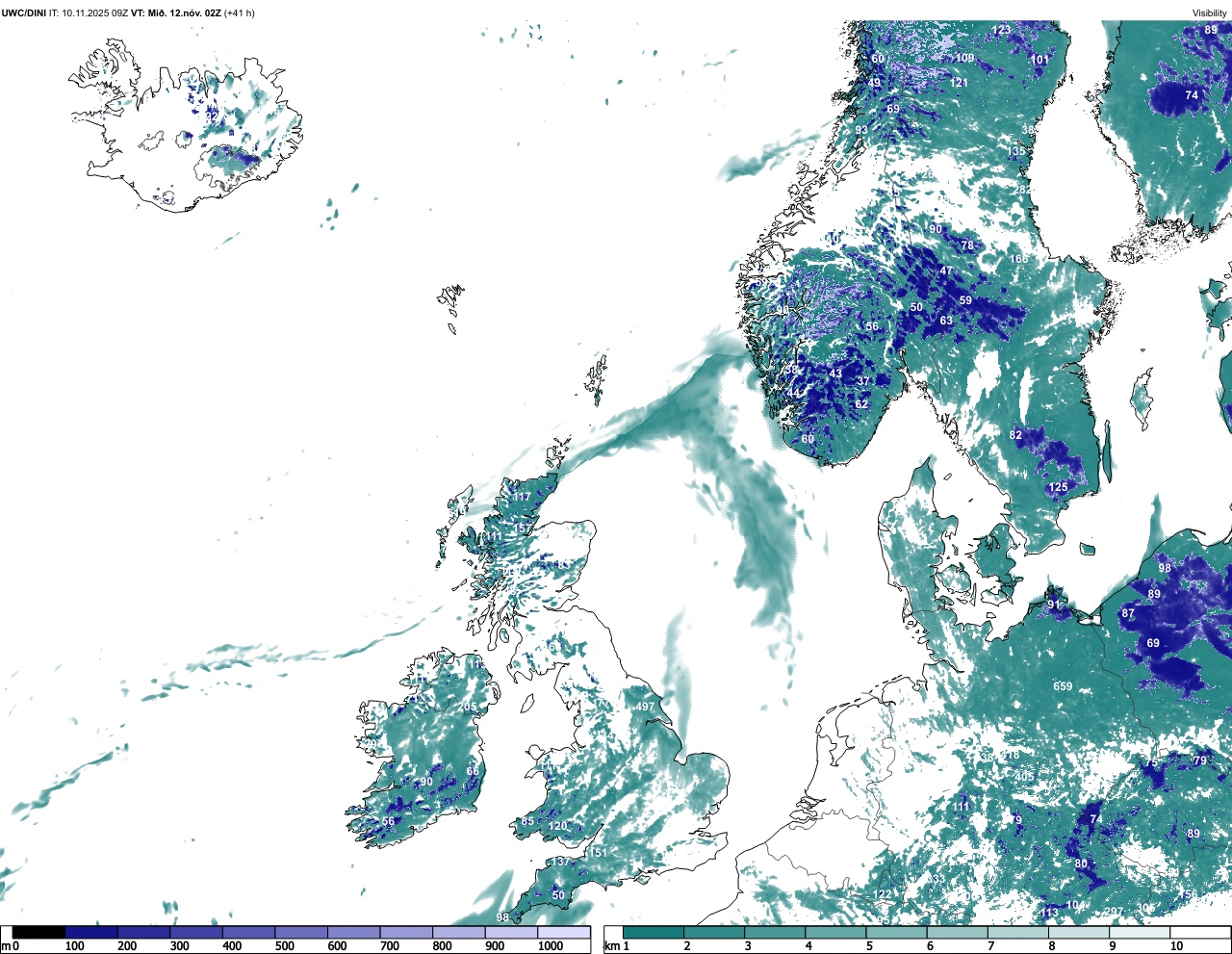Viewport: 1232px width, 954px height.
Task: Click the 82 value in southern Sweden
Action: (x=1015, y=435)
